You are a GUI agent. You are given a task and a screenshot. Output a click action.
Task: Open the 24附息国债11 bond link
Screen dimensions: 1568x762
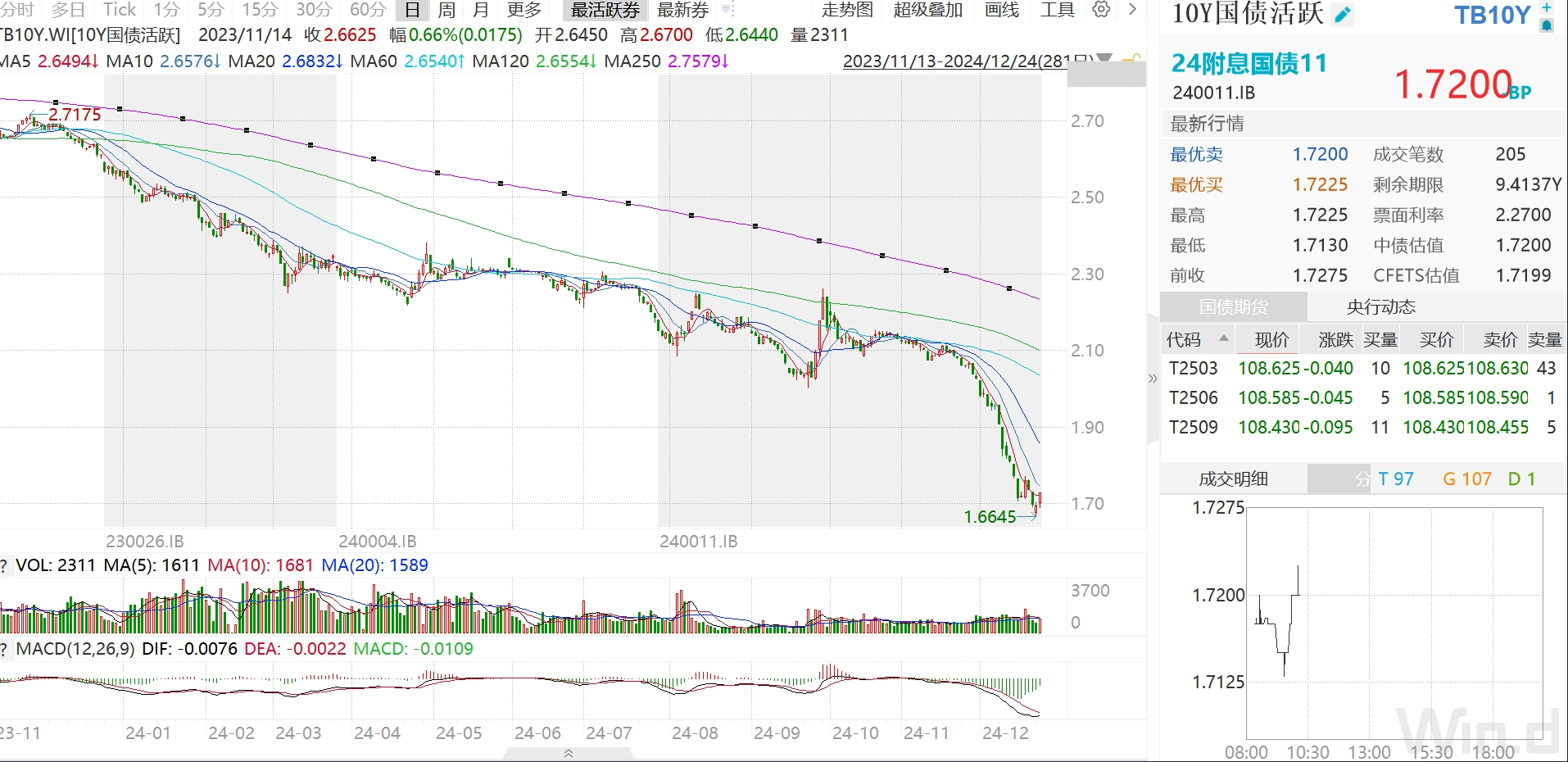click(x=1249, y=63)
